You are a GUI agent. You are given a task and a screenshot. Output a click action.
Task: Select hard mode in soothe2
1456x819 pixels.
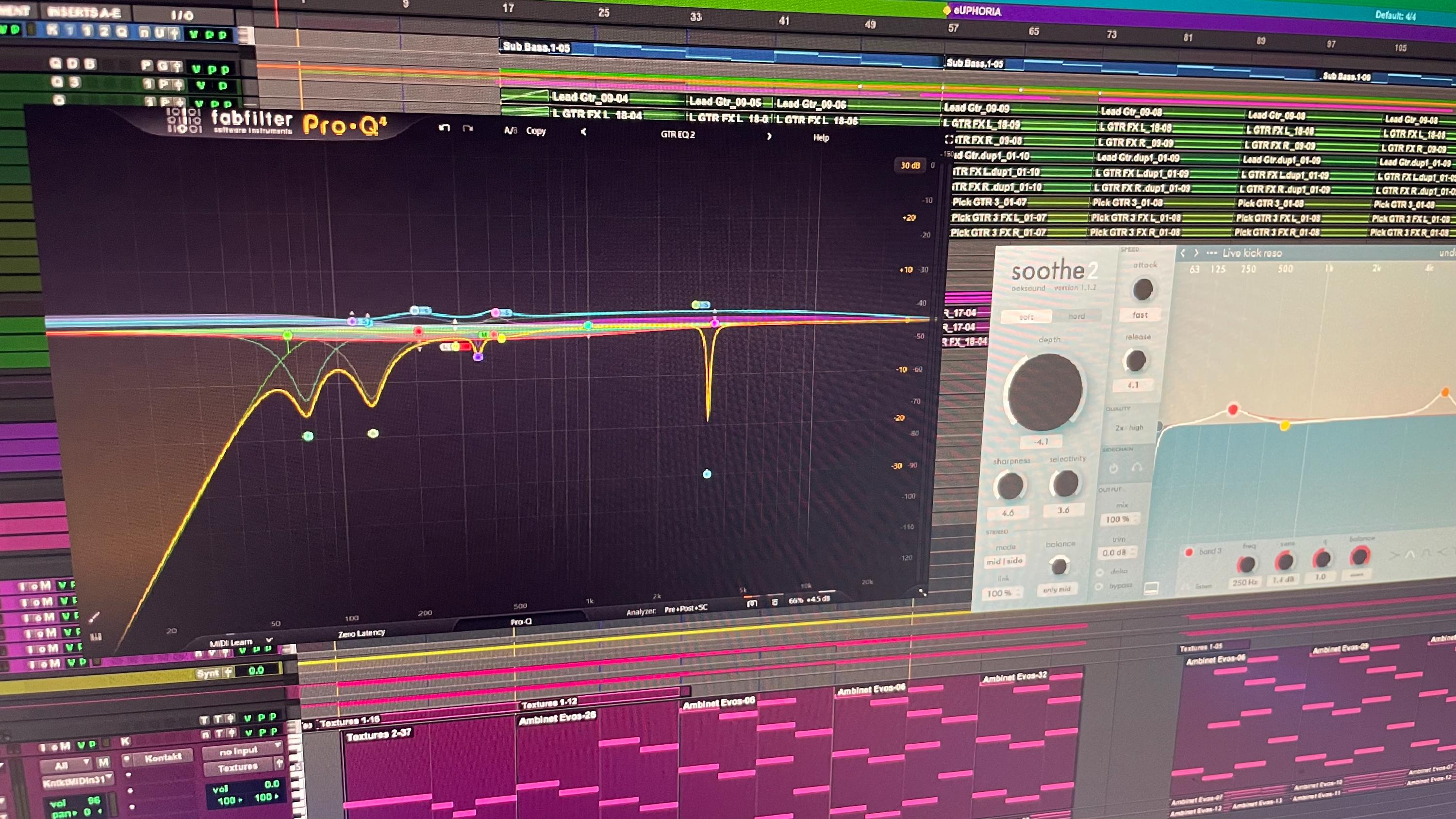pos(1076,316)
